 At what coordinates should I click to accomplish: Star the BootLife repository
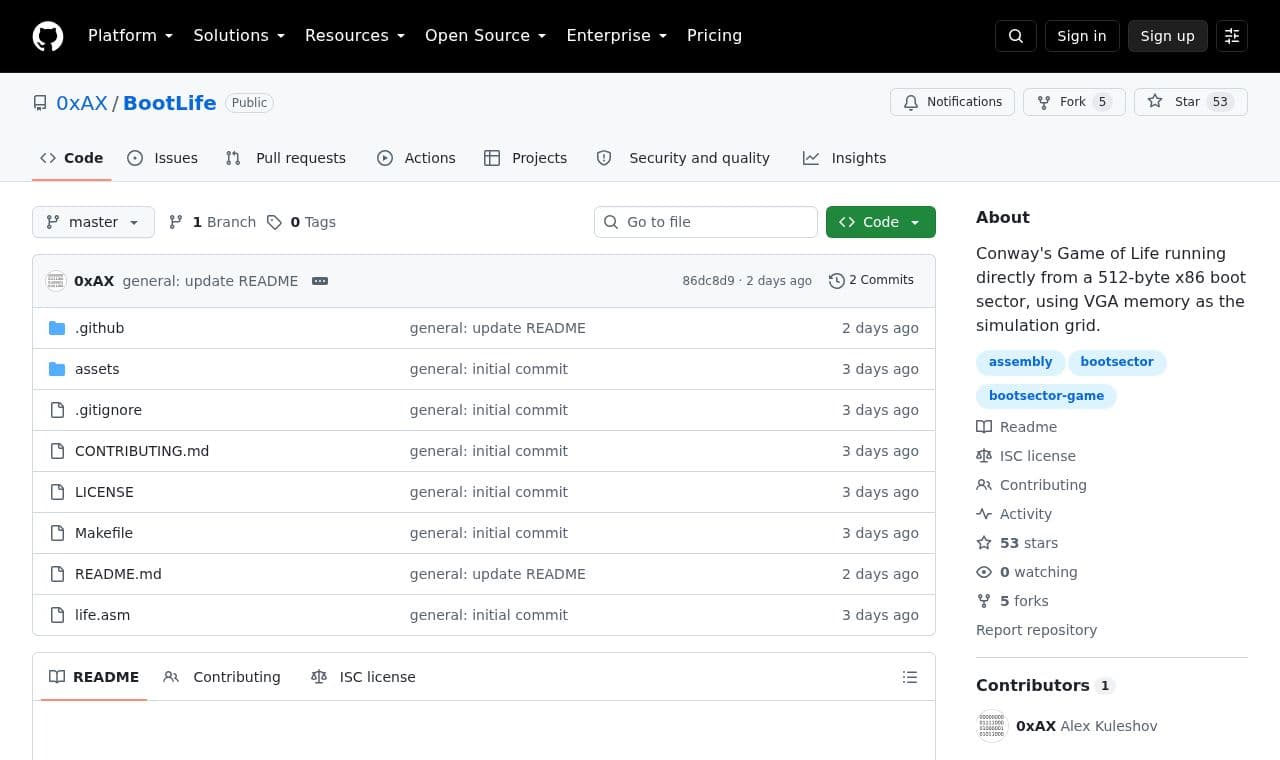(x=1191, y=102)
